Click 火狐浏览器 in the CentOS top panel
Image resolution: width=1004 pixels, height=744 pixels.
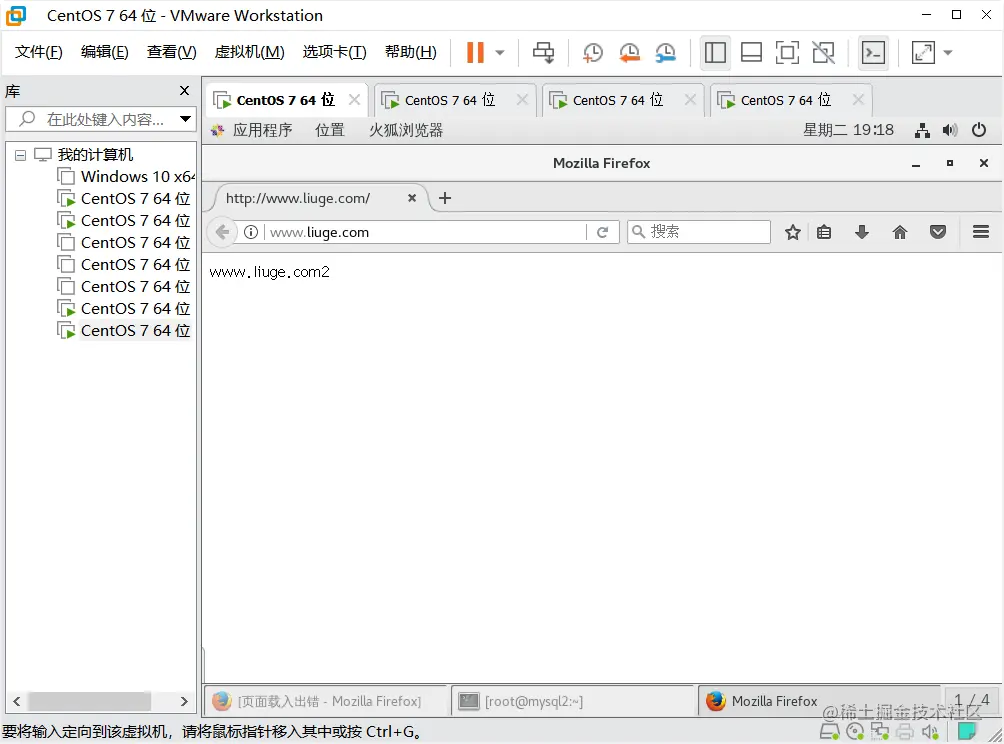pyautogui.click(x=406, y=131)
